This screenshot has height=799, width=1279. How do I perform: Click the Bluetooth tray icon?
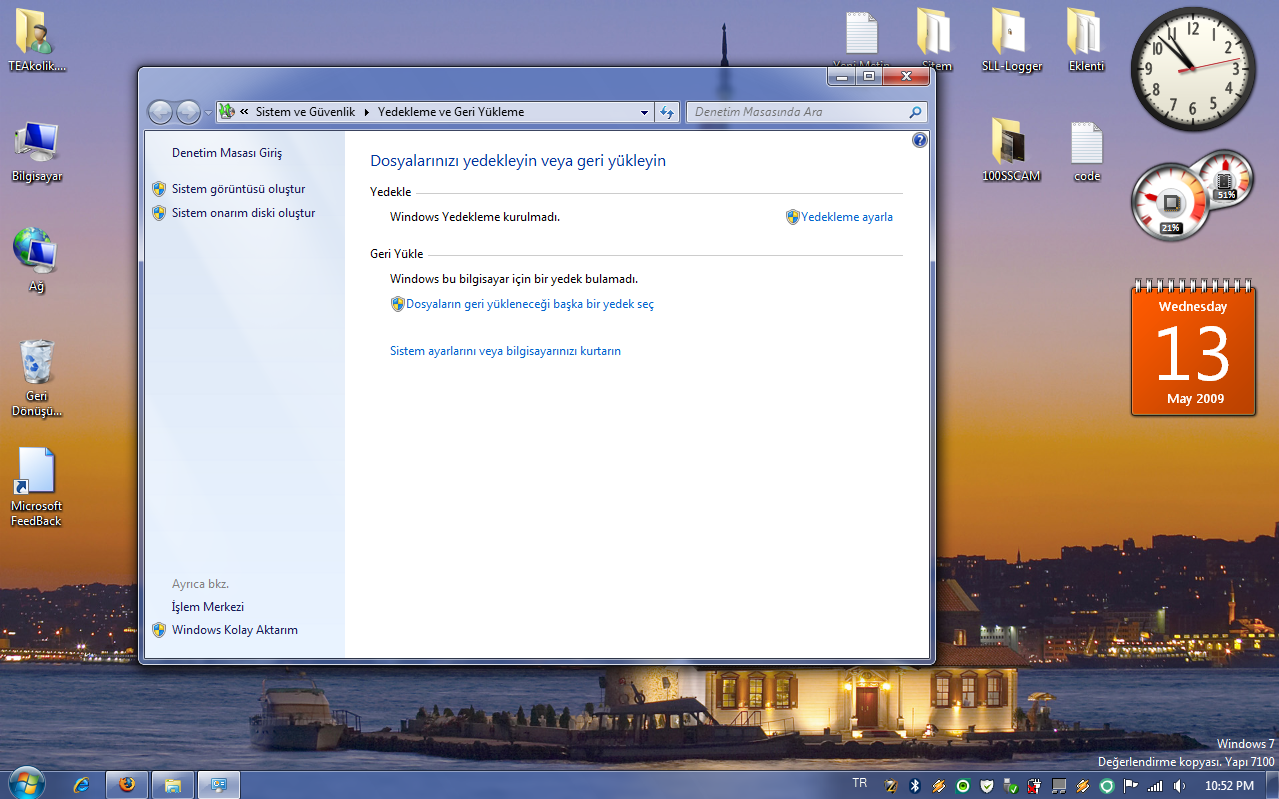coord(914,786)
